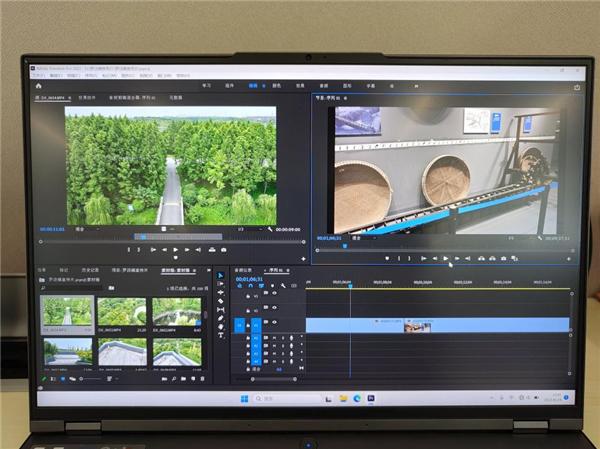Toggle track output eye on topmost video track
This screenshot has width=600, height=449.
pyautogui.click(x=274, y=293)
